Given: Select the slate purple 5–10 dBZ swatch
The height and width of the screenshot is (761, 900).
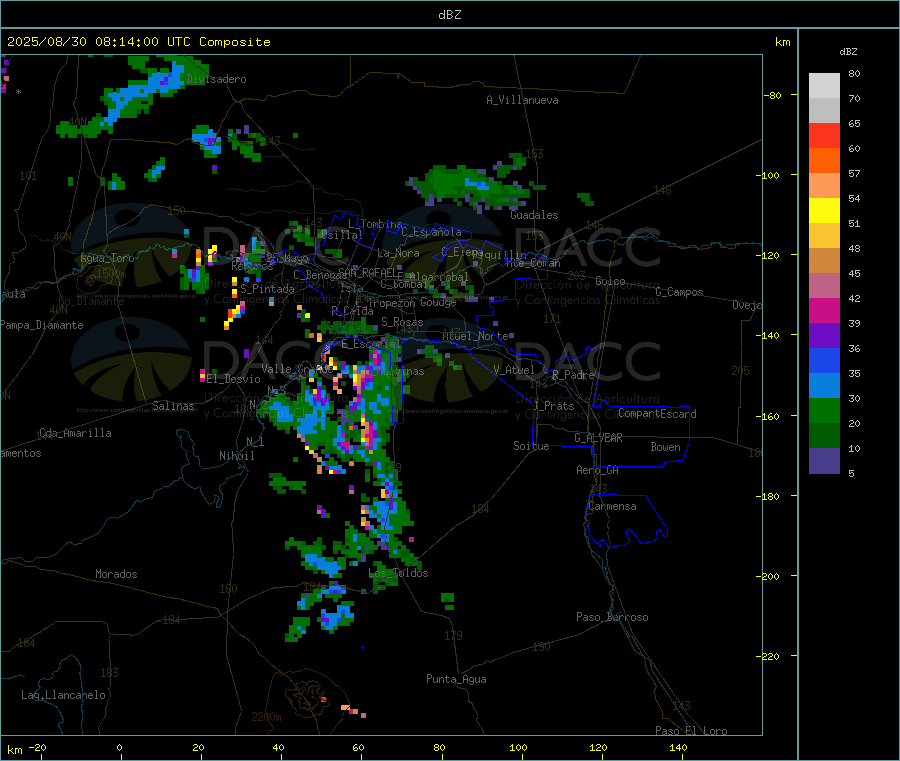Looking at the screenshot, I should click(x=824, y=461).
